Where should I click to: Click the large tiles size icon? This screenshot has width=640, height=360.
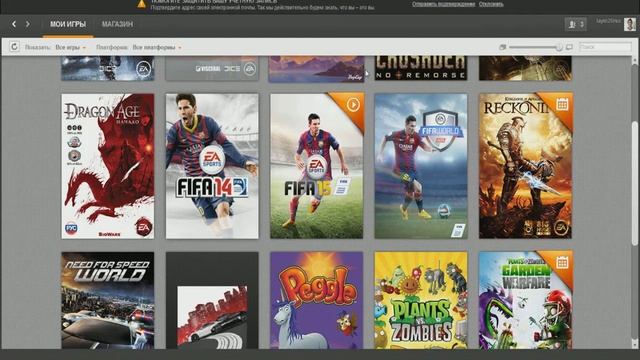pyautogui.click(x=569, y=47)
